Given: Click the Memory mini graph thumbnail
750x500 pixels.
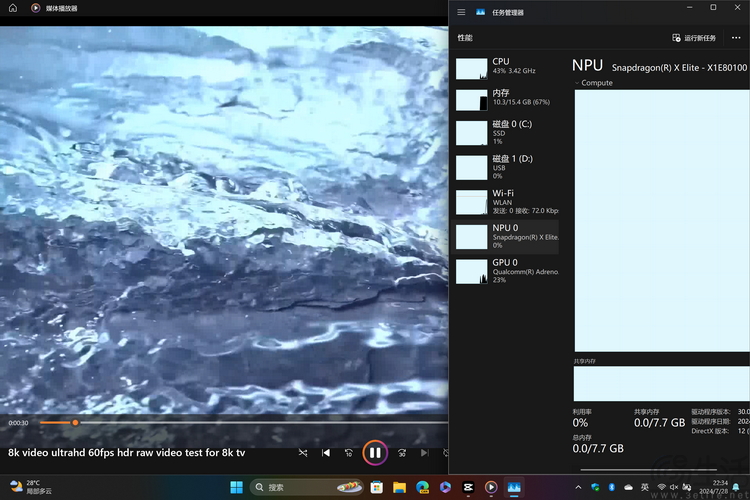Looking at the screenshot, I should (472, 100).
